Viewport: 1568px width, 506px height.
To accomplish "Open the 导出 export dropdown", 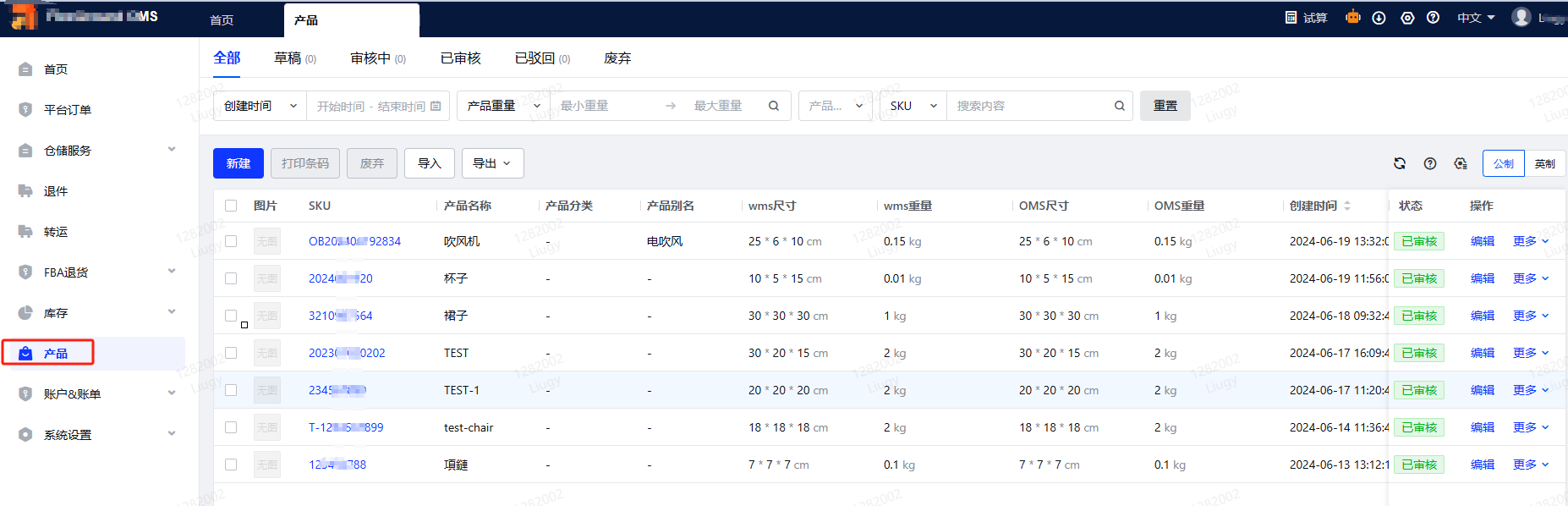I will click(x=492, y=163).
